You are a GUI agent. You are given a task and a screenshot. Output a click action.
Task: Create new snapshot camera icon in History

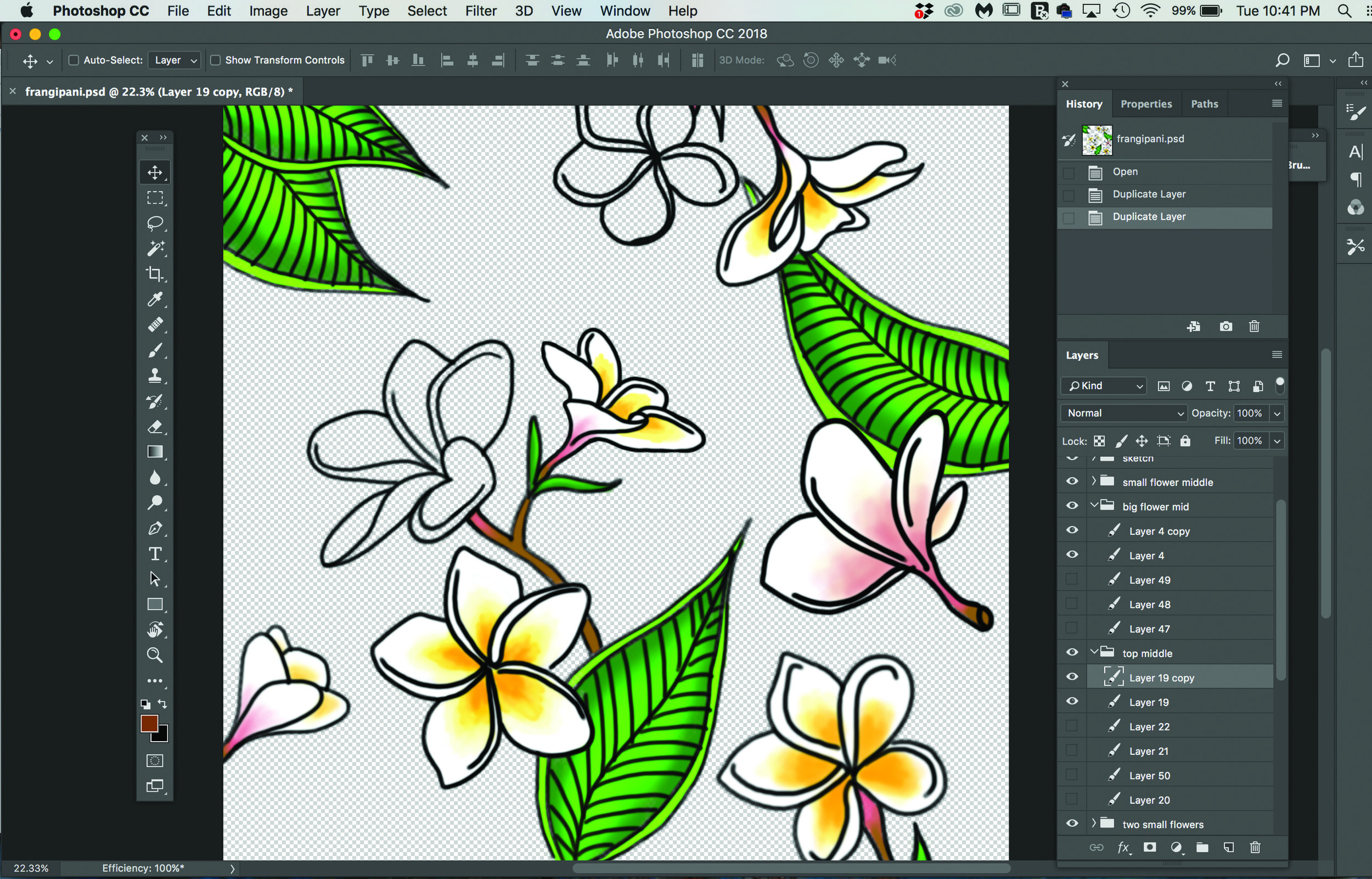[x=1225, y=327]
